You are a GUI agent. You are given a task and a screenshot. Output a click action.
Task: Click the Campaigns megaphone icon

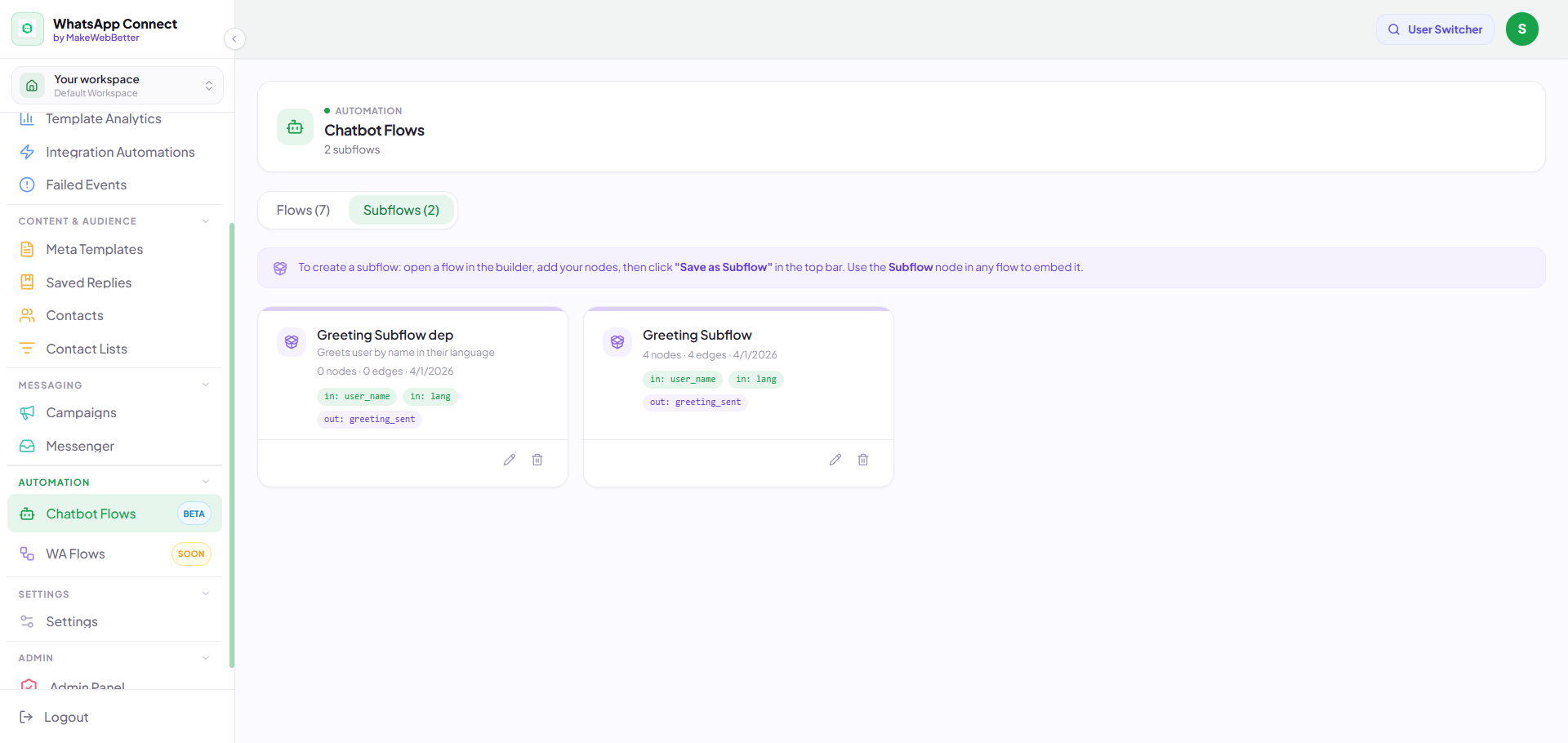[27, 412]
